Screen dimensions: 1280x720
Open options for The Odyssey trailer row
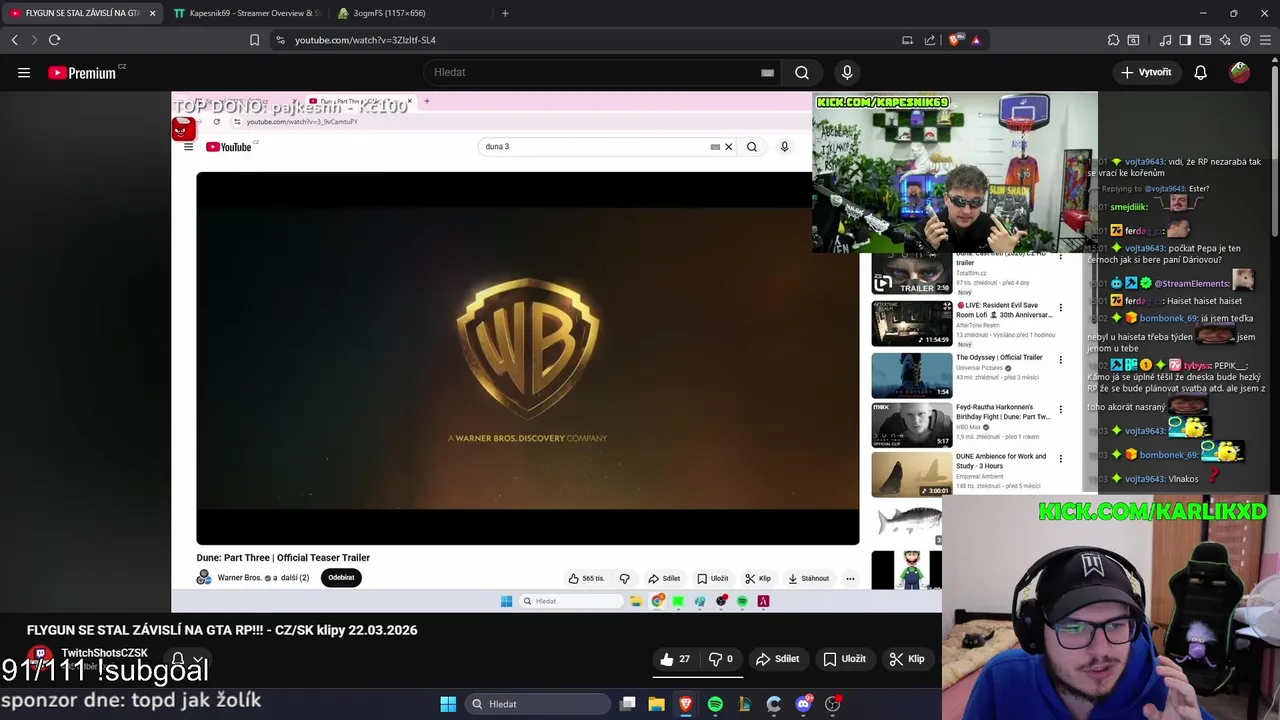pos(1060,360)
